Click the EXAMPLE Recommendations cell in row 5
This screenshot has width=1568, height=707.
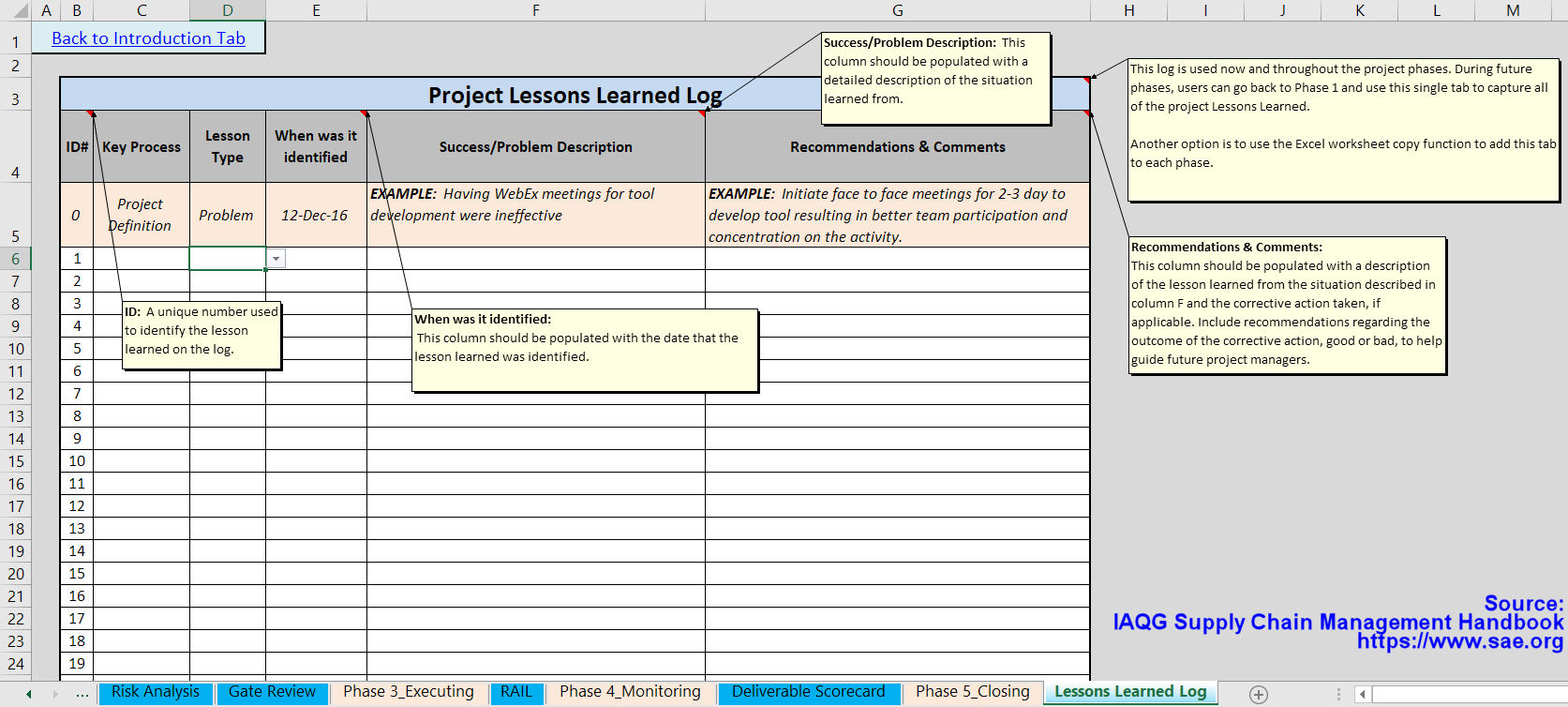coord(897,215)
